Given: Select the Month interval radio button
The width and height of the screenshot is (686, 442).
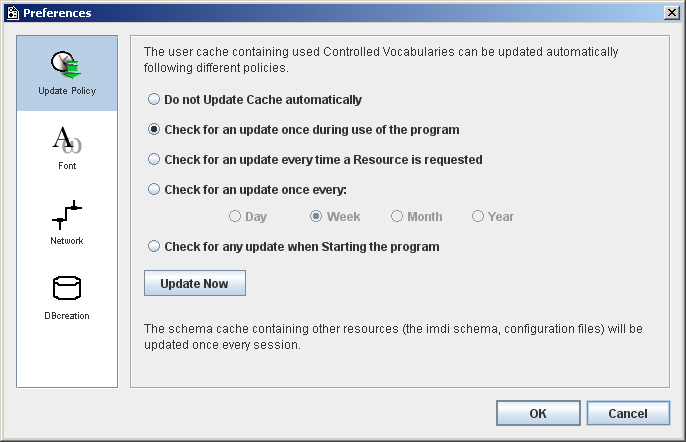Looking at the screenshot, I should 397,216.
